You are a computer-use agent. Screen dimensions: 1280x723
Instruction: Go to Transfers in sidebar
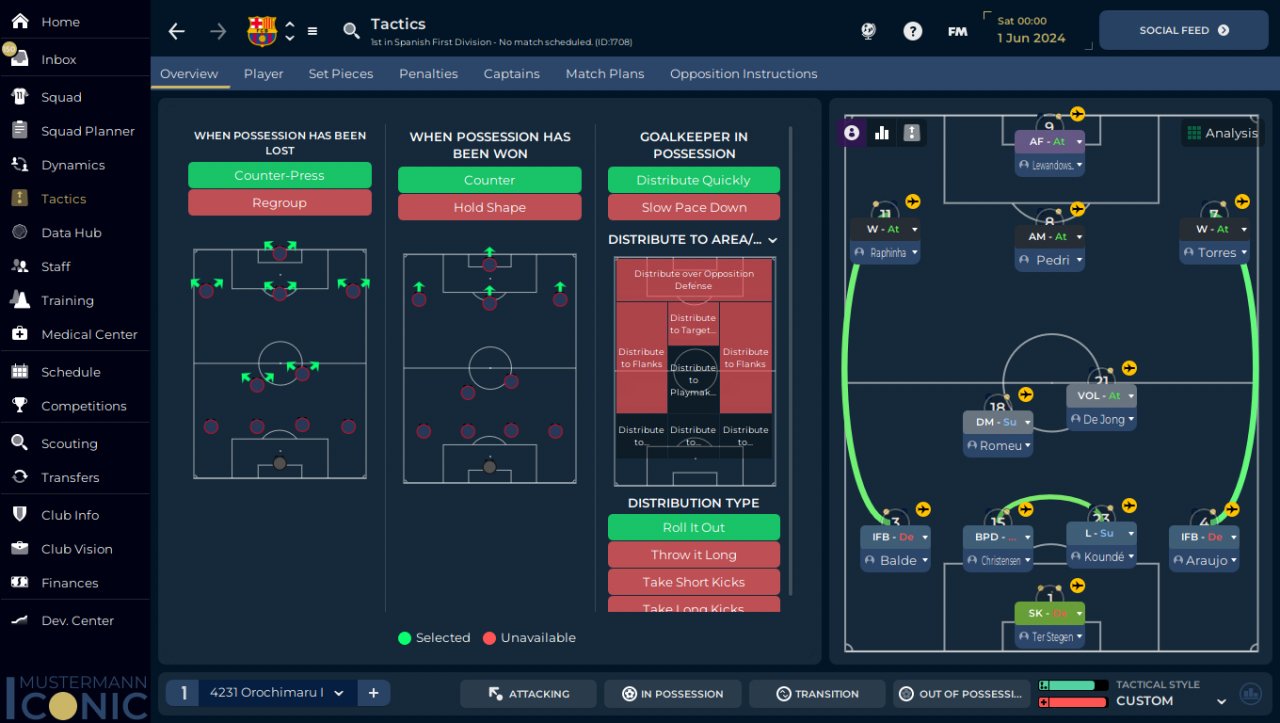point(70,478)
